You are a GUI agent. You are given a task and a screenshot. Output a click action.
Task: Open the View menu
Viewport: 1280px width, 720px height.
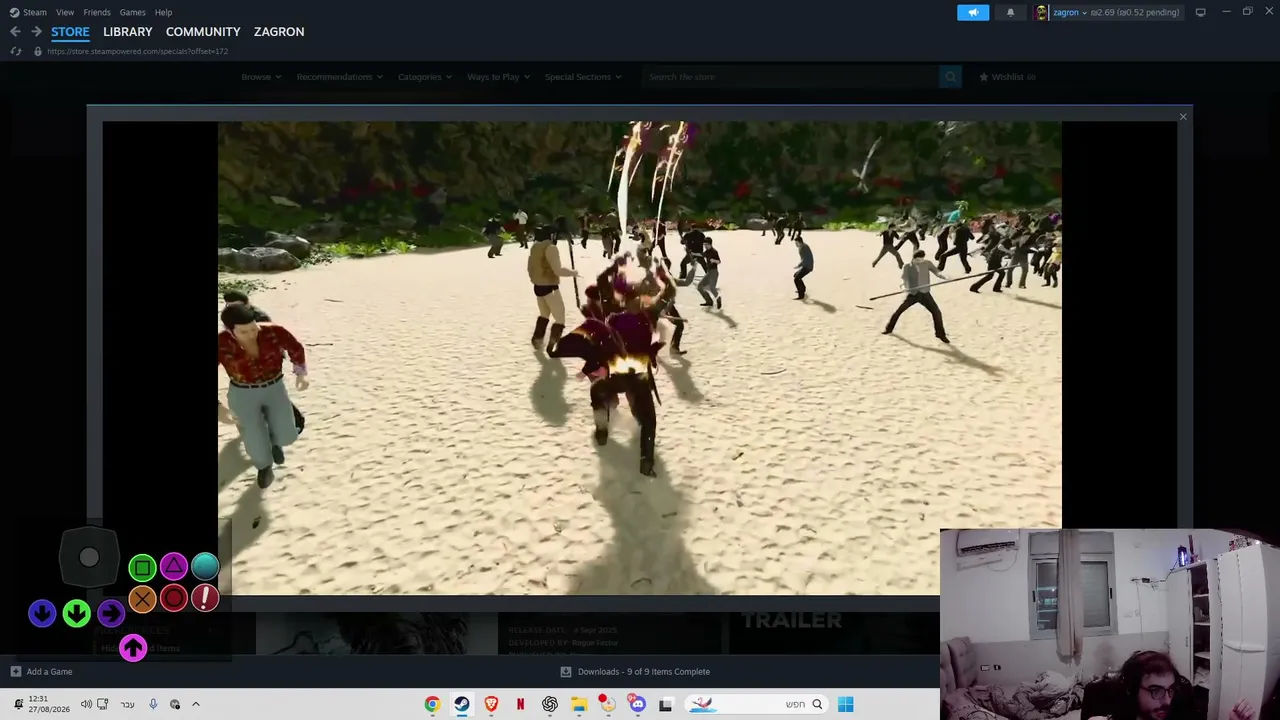click(65, 12)
